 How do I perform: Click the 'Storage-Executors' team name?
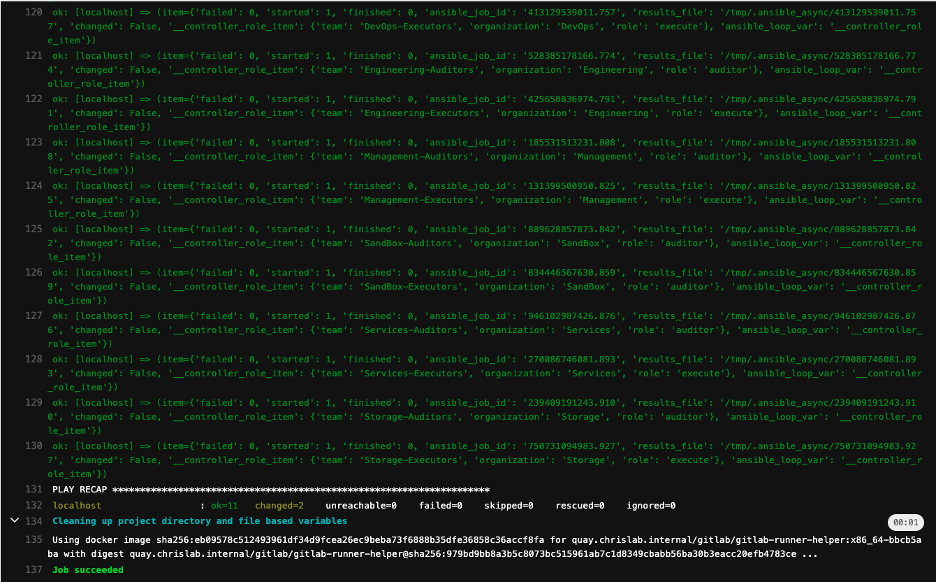(x=411, y=460)
